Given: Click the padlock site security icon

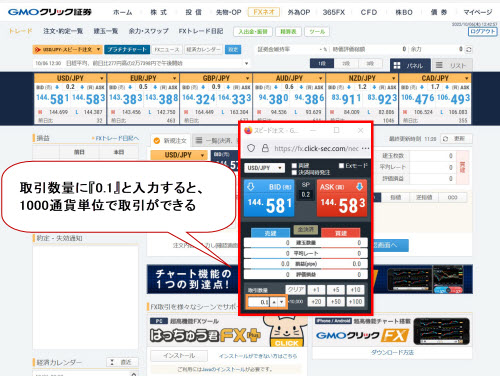Looking at the screenshot, I should tap(265, 148).
